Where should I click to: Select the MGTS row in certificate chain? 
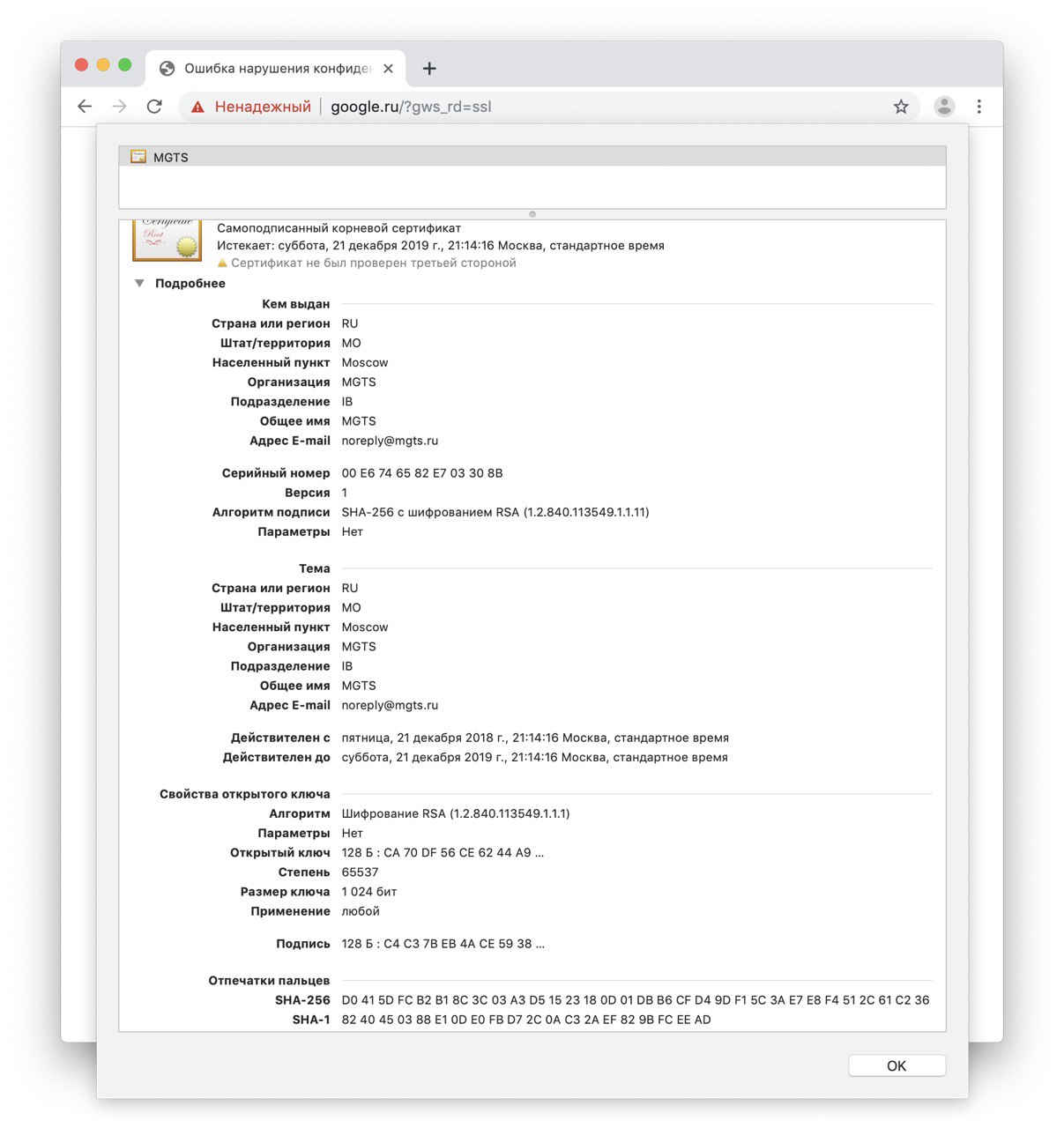click(x=532, y=157)
